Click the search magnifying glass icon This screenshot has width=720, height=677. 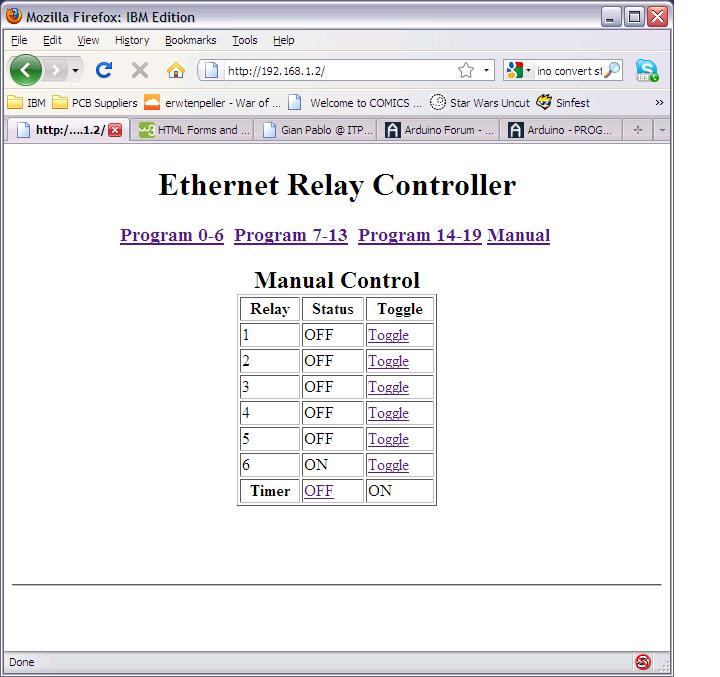pos(613,70)
